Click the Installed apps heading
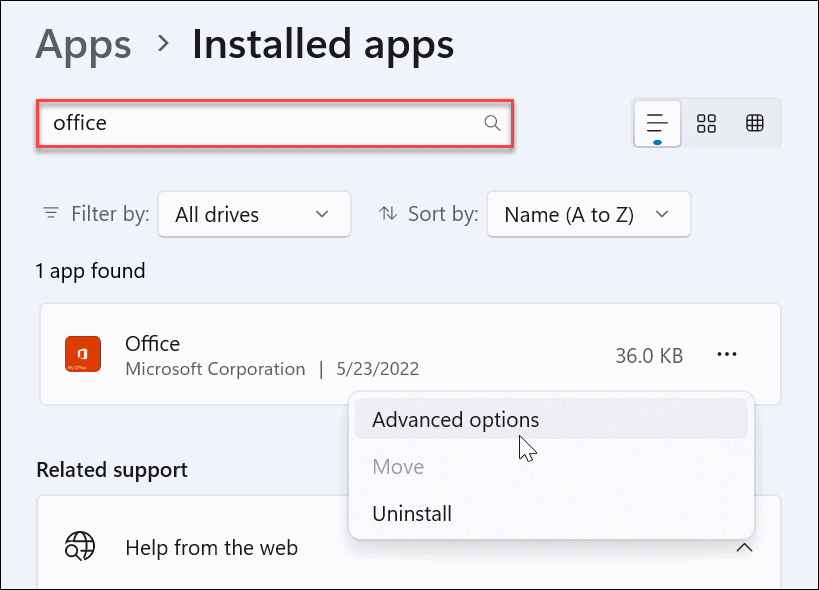Viewport: 819px width, 590px height. 322,44
